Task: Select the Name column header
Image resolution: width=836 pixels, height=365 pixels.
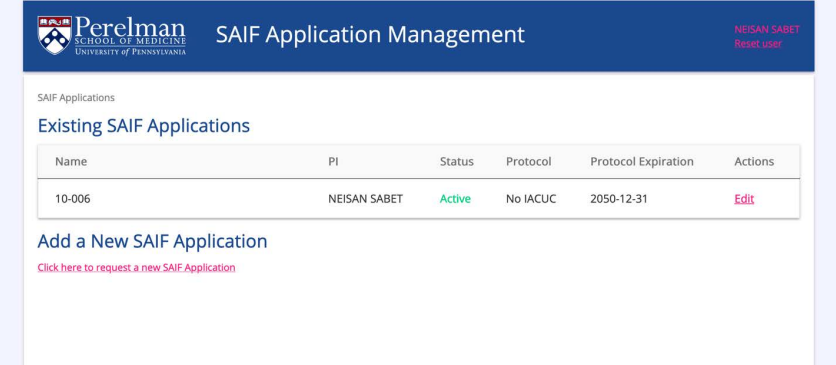Action: 71,161
